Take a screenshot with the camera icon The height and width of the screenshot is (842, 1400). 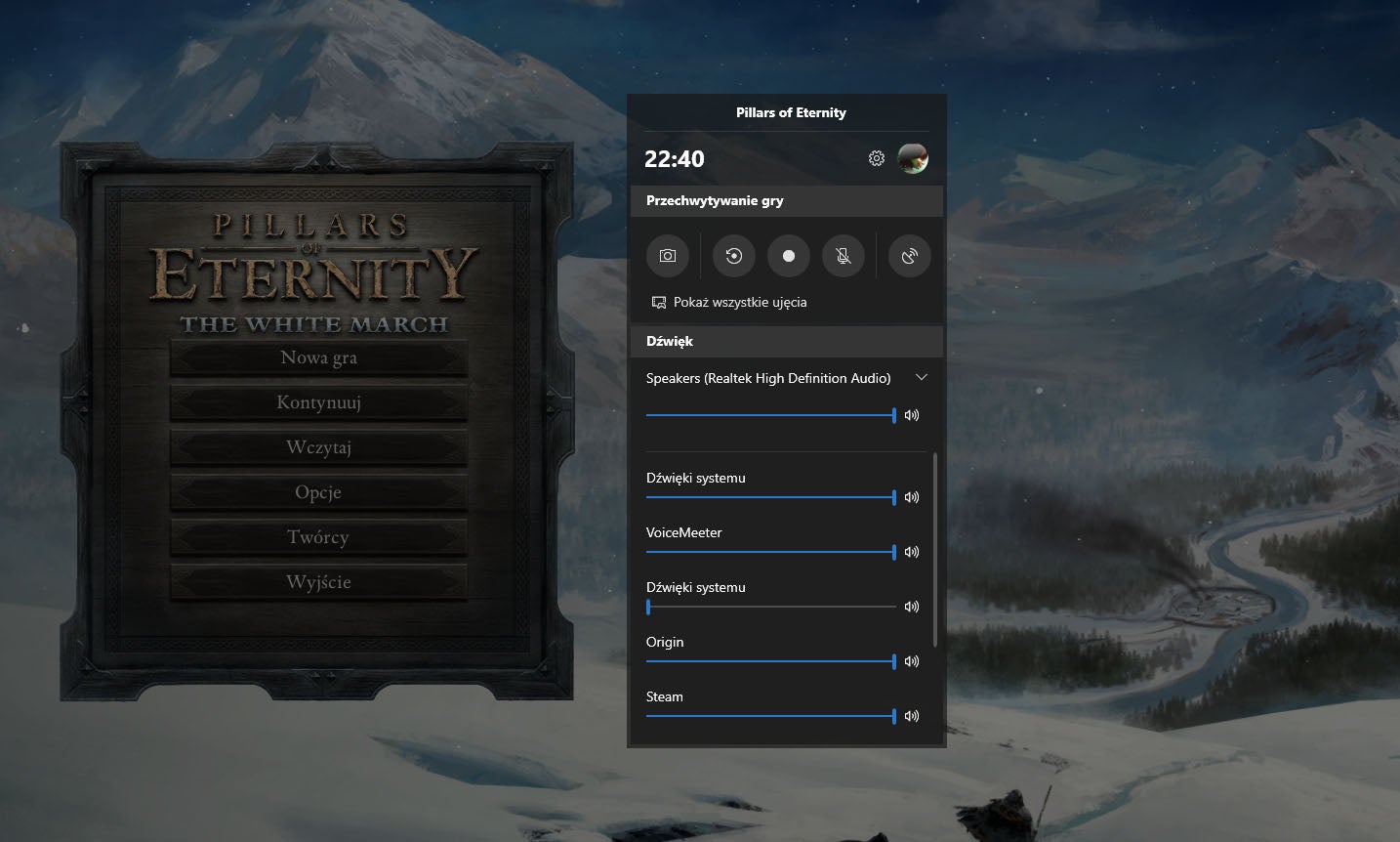[668, 256]
